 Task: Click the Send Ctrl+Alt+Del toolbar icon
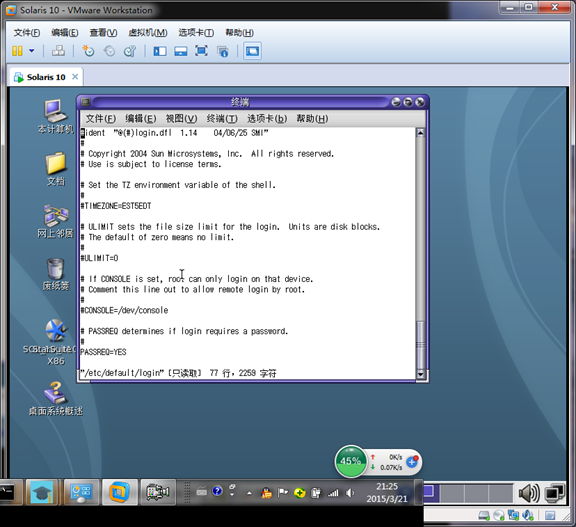tap(58, 51)
